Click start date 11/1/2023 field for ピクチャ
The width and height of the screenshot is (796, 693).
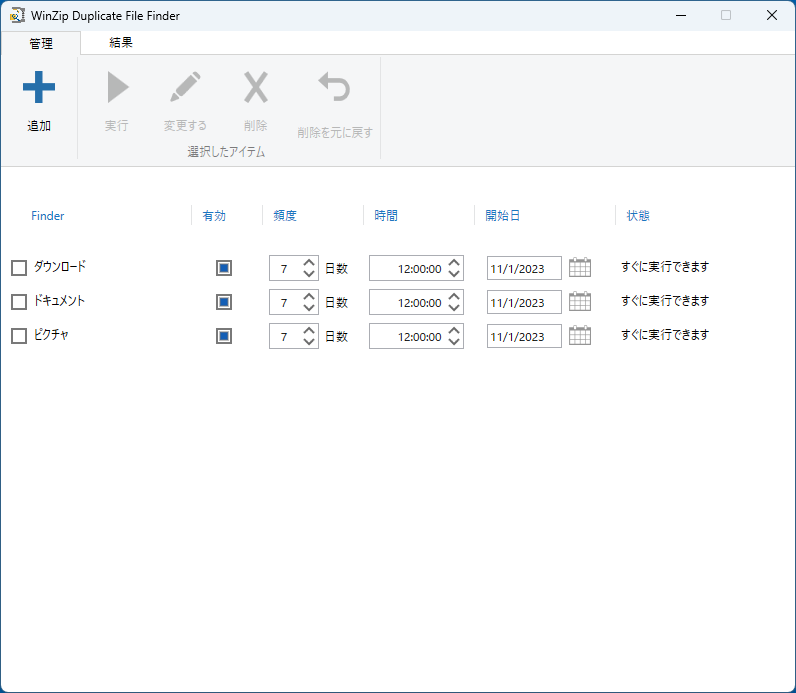[524, 336]
